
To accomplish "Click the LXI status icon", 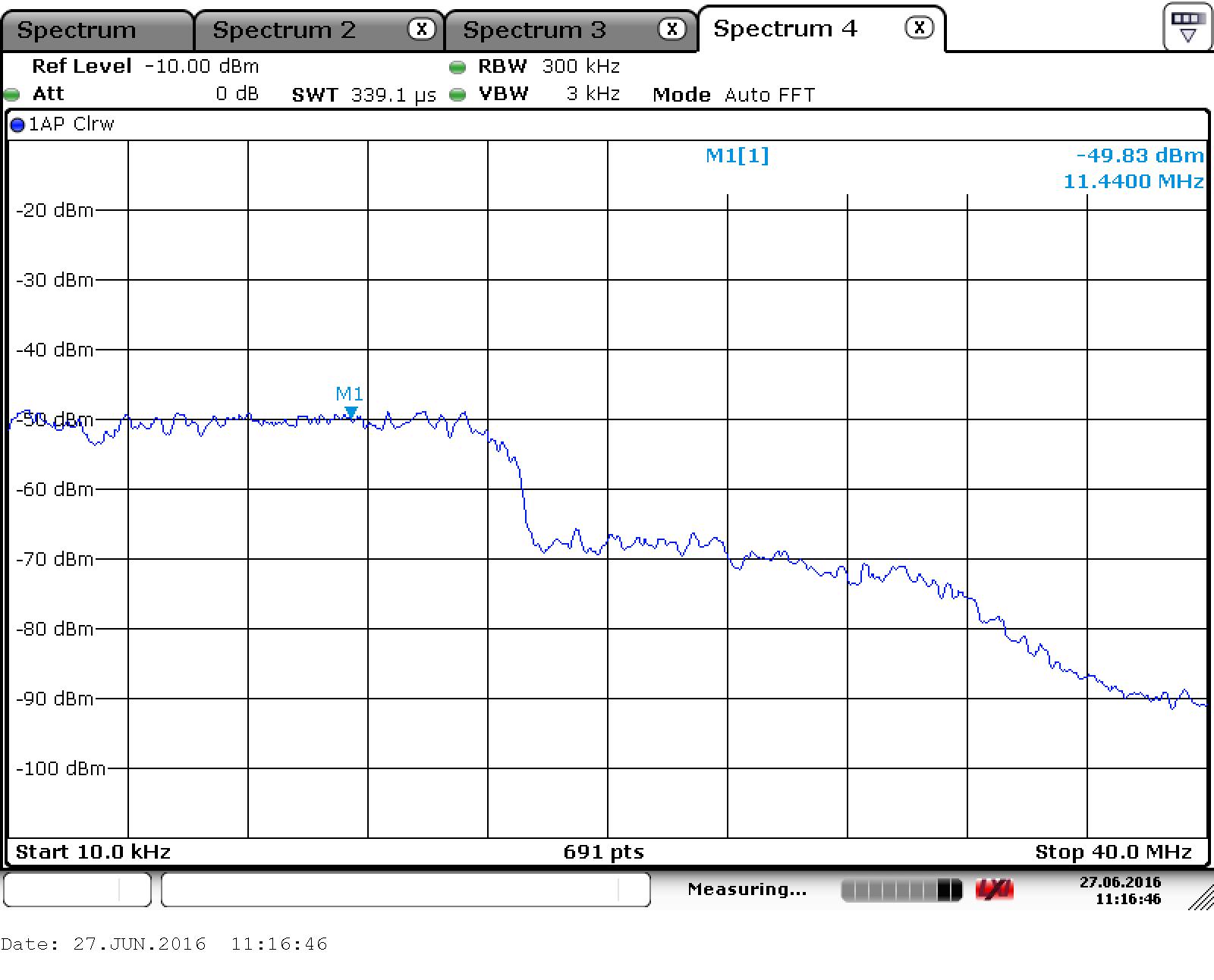I will [x=994, y=890].
